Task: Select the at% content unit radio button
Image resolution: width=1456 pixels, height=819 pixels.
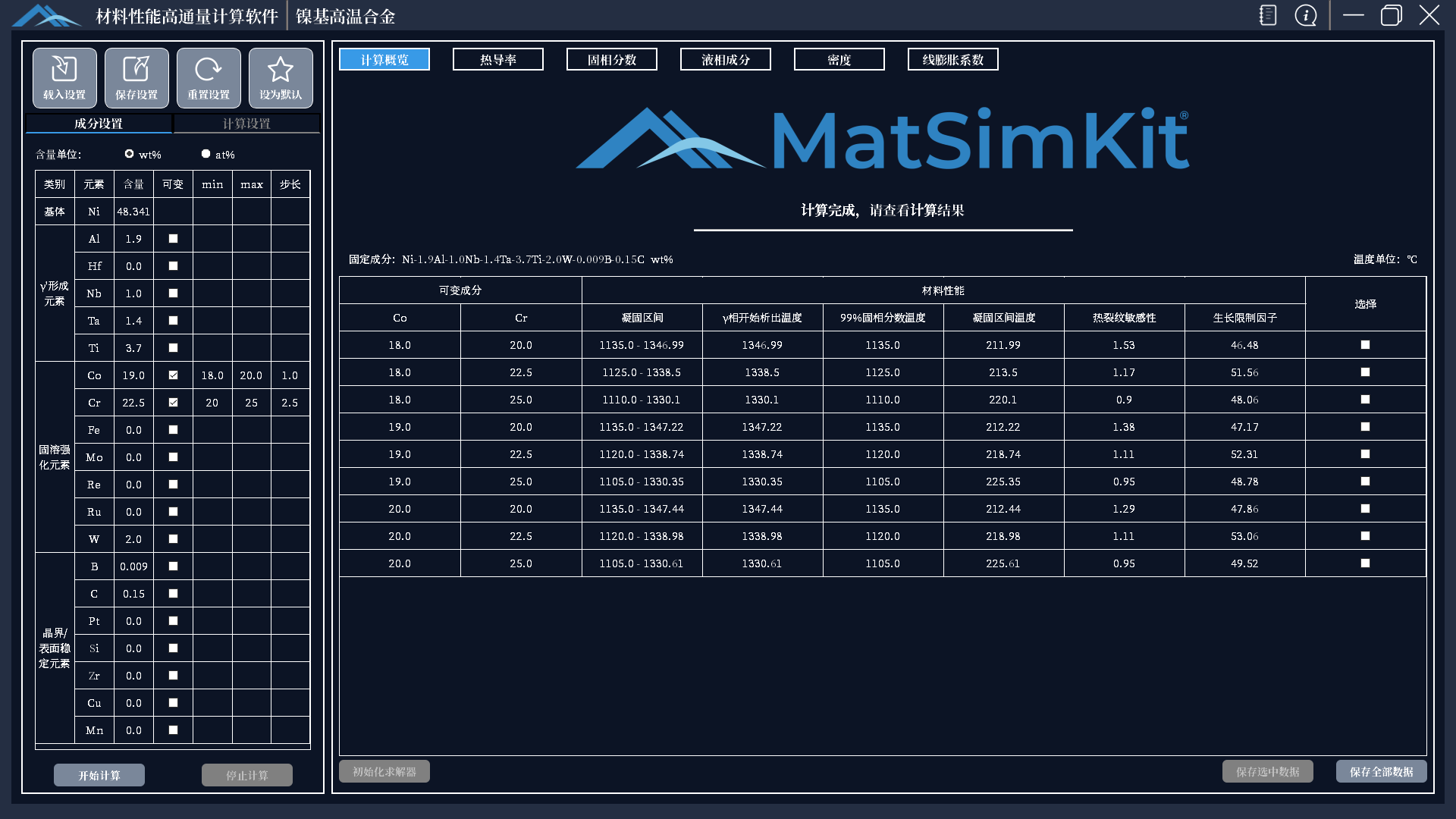Action: [206, 154]
